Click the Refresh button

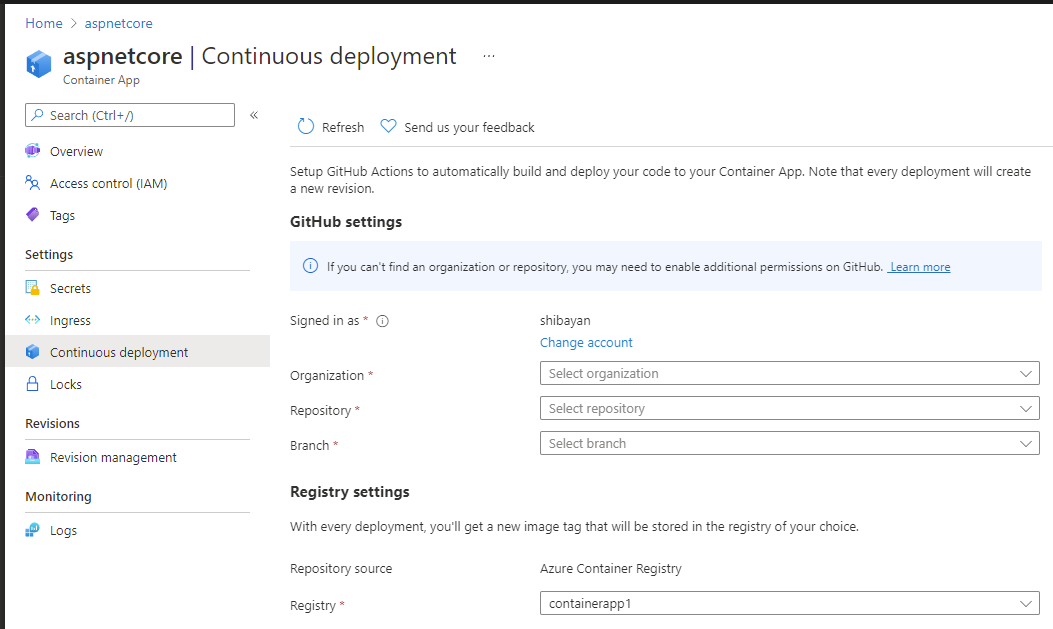[x=330, y=127]
